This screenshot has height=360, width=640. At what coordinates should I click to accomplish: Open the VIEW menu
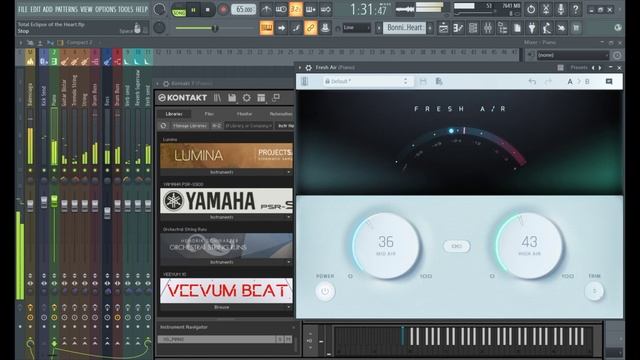coord(86,9)
